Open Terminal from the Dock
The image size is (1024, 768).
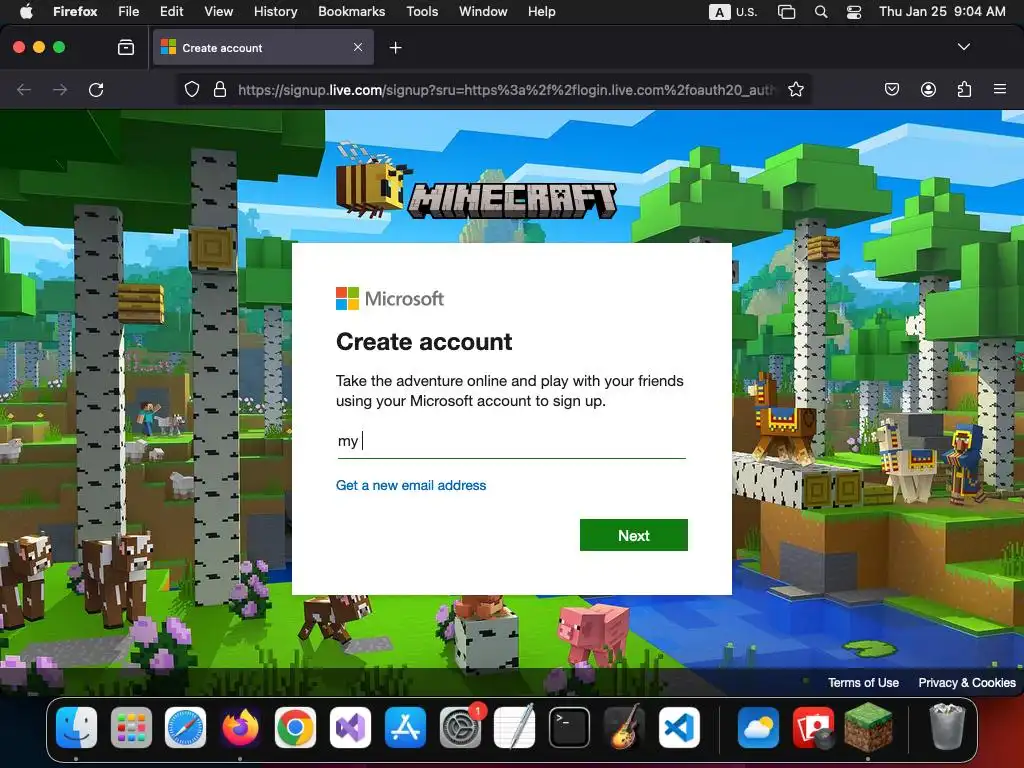[x=569, y=728]
